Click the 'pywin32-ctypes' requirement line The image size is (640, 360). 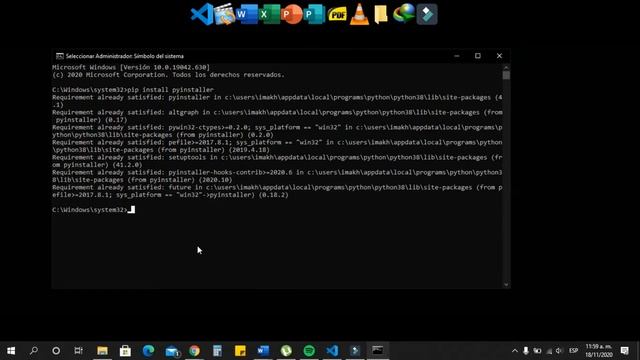277,131
